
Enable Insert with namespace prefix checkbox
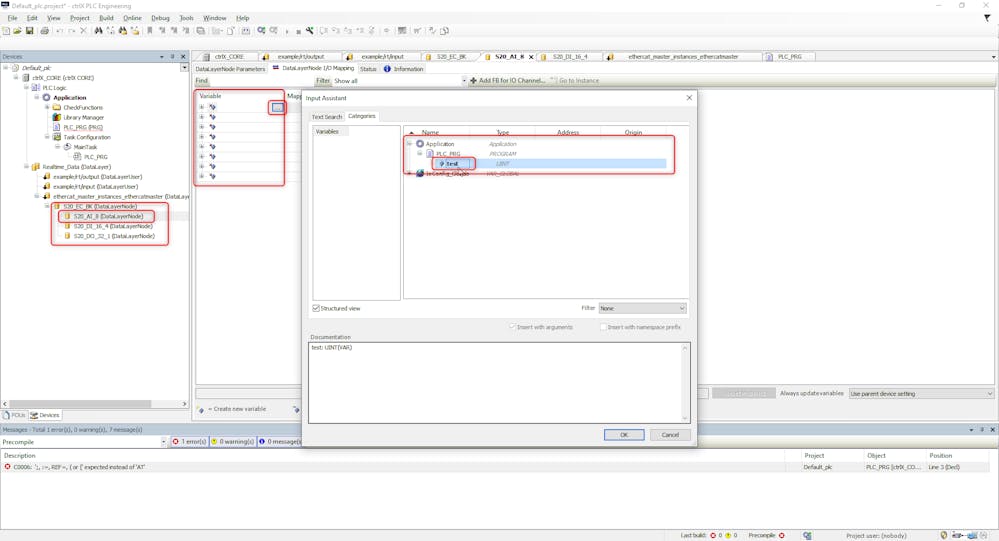coord(603,327)
